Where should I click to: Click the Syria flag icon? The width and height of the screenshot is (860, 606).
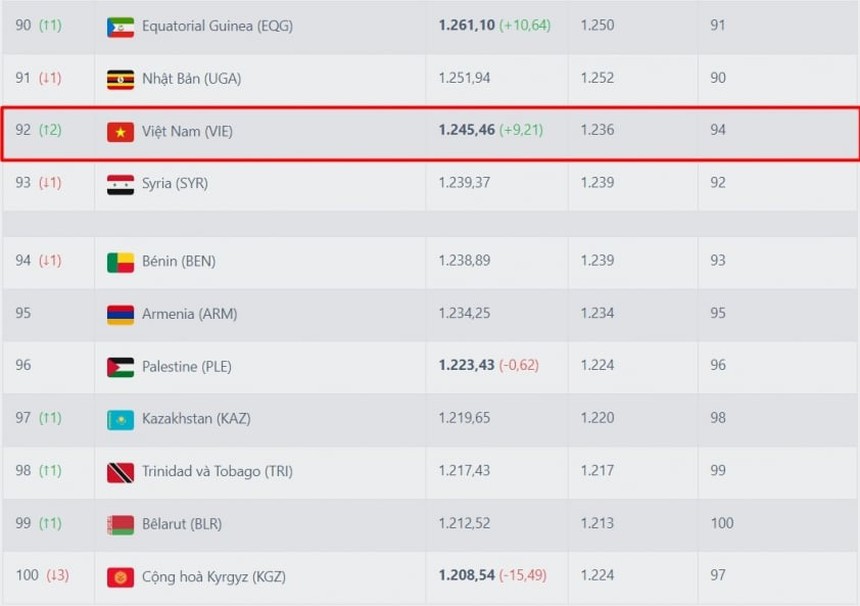point(120,184)
